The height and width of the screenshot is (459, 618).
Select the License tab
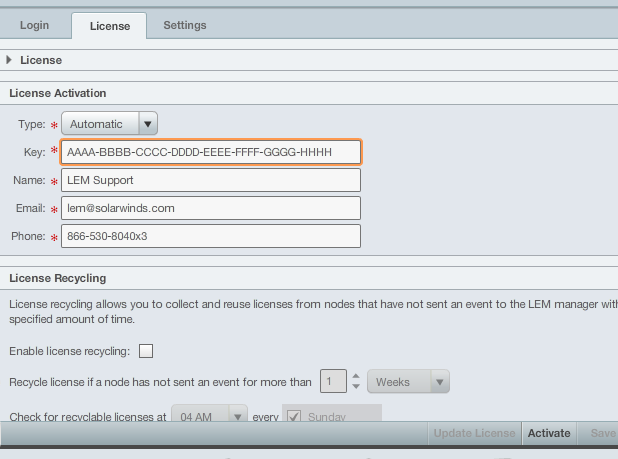pos(109,26)
